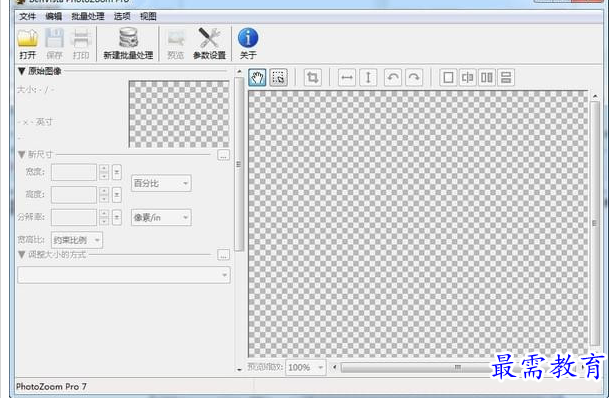Flip image vertically
This screenshot has width=613, height=398.
[x=368, y=77]
